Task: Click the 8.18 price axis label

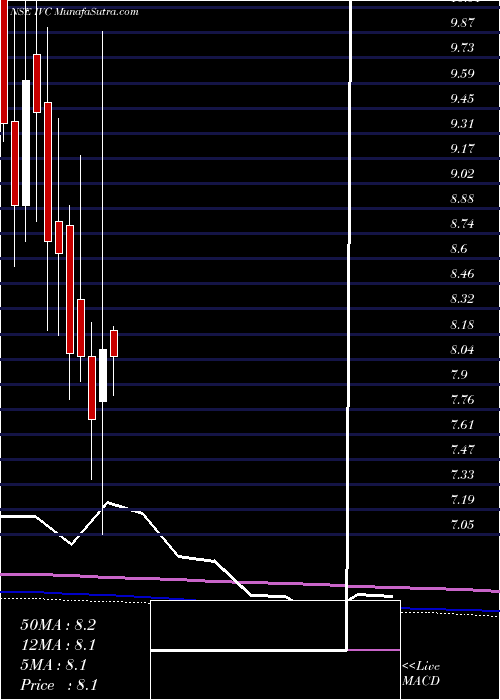Action: (462, 324)
